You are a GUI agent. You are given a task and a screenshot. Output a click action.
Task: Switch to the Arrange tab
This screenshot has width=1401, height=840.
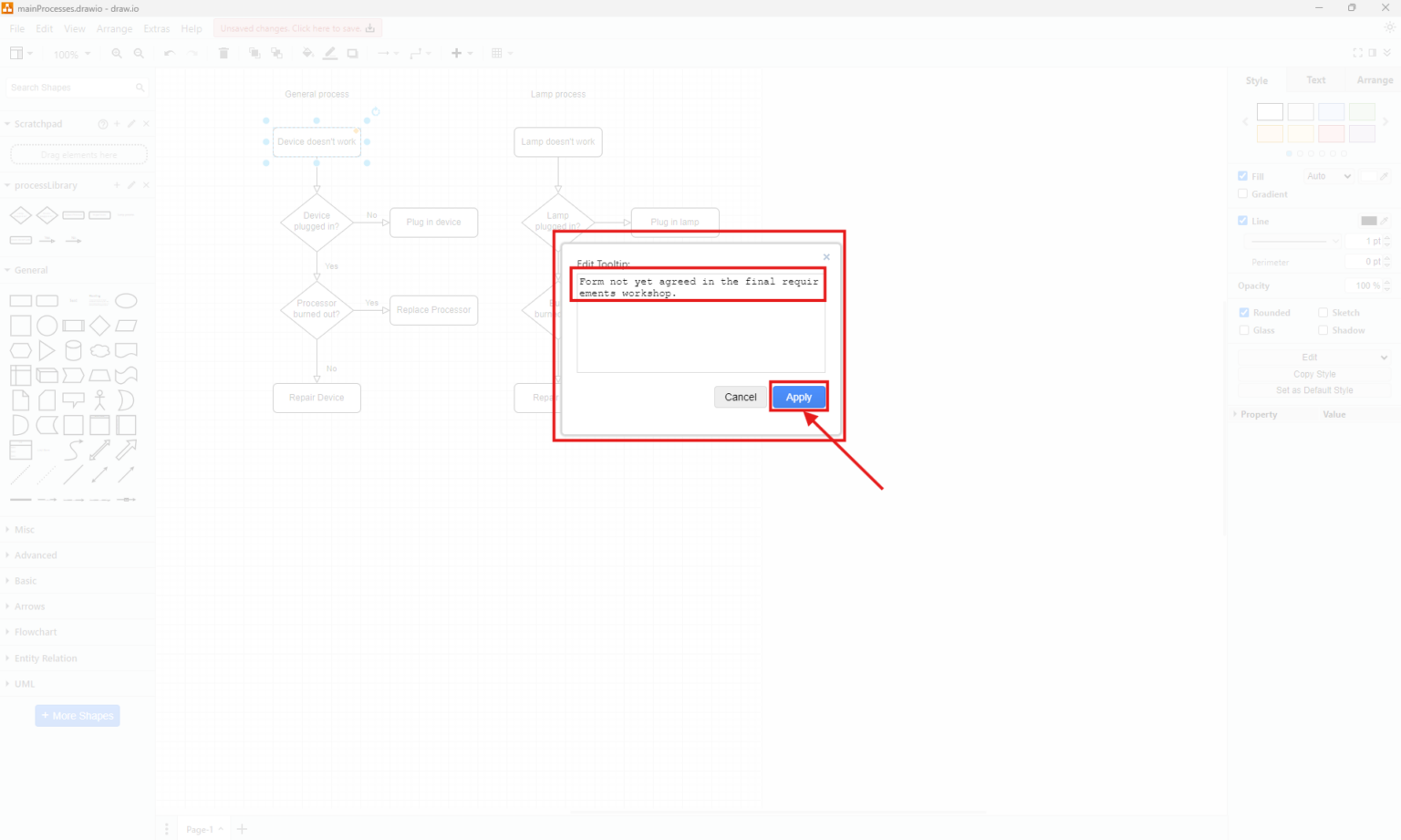(1375, 80)
